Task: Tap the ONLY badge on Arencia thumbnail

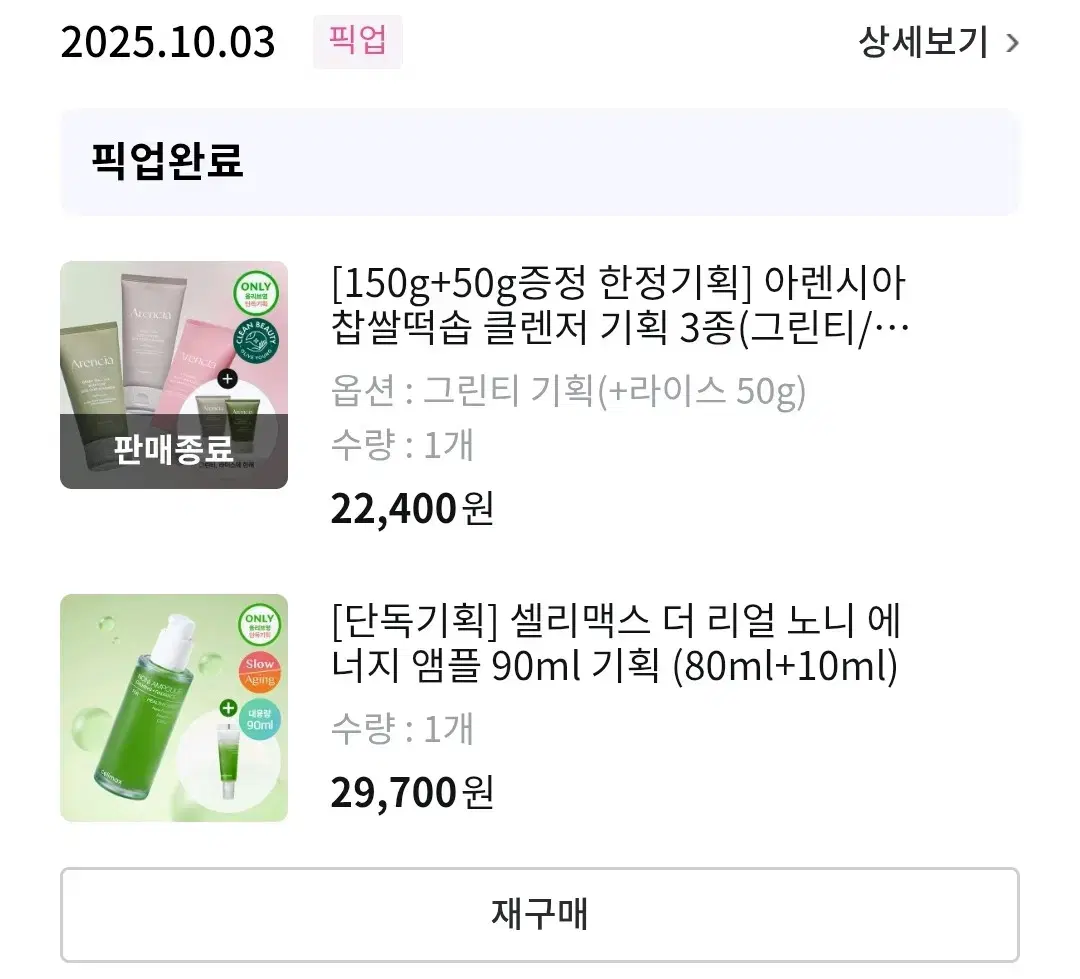Action: (257, 291)
